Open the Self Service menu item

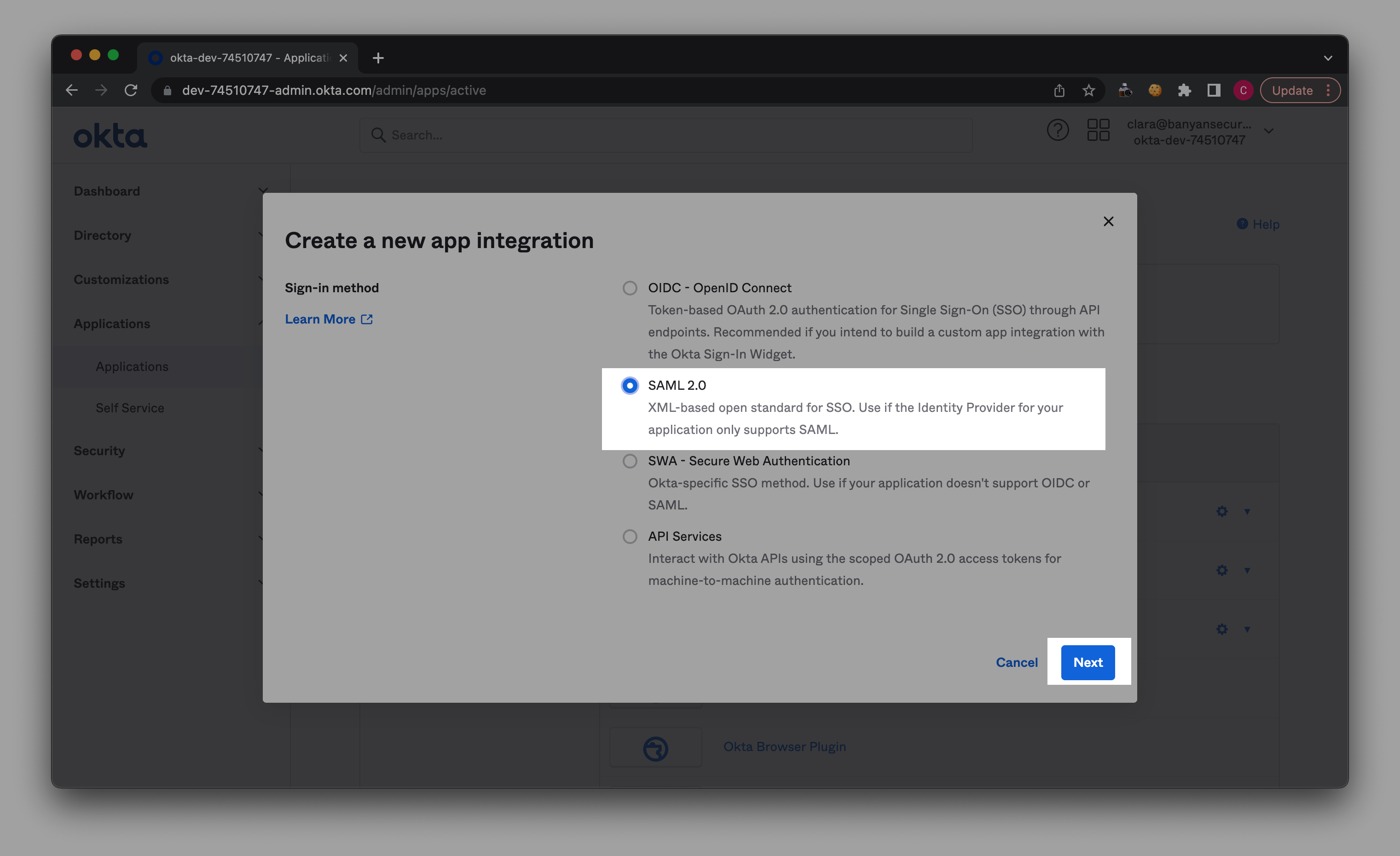(x=129, y=408)
